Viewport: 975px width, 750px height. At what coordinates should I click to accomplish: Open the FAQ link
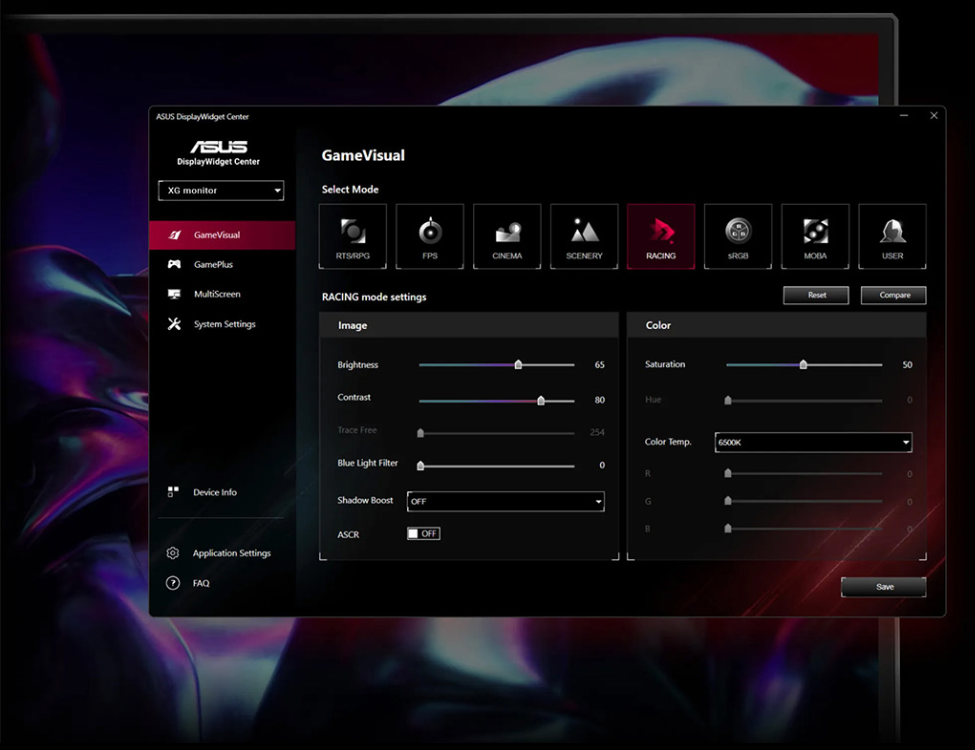pyautogui.click(x=201, y=583)
